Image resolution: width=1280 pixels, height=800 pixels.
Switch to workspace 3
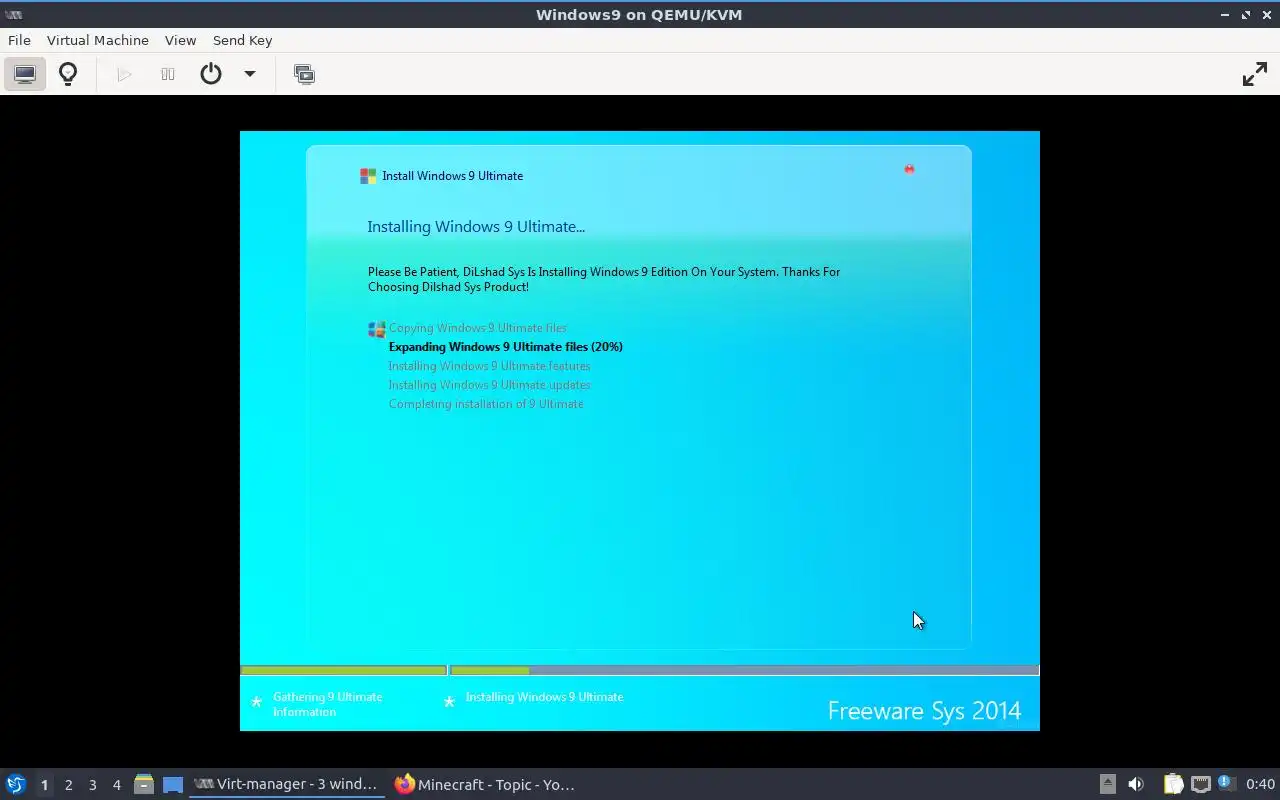click(x=92, y=785)
